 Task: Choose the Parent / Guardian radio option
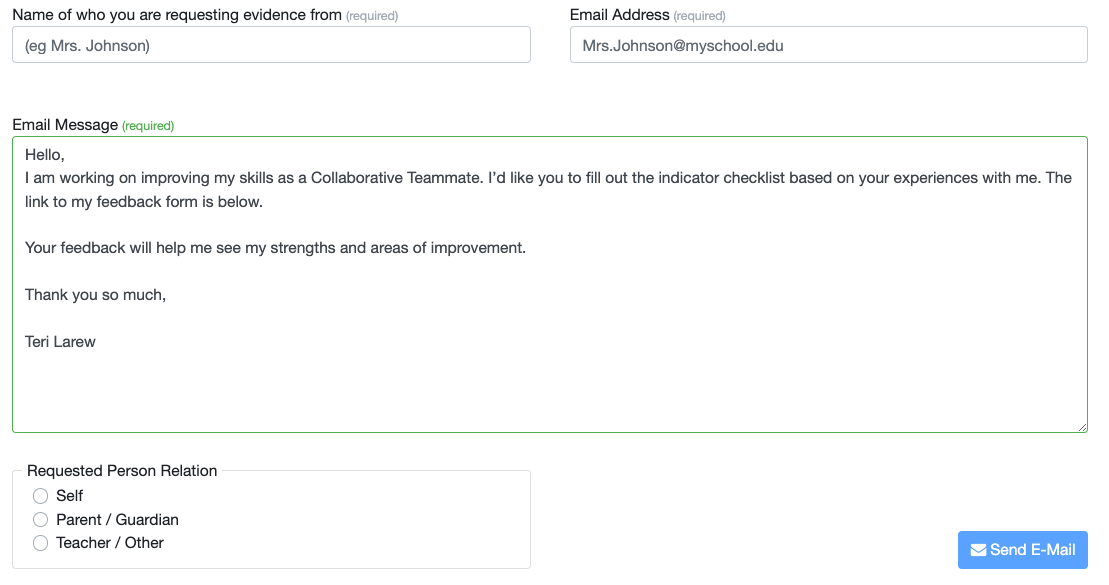point(41,520)
